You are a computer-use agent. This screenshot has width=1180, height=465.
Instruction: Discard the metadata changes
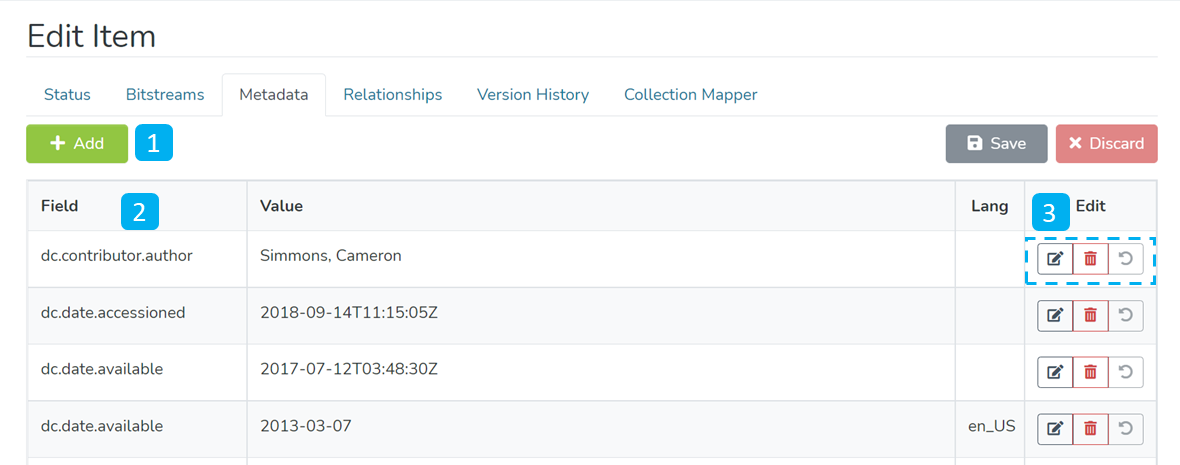point(1106,144)
